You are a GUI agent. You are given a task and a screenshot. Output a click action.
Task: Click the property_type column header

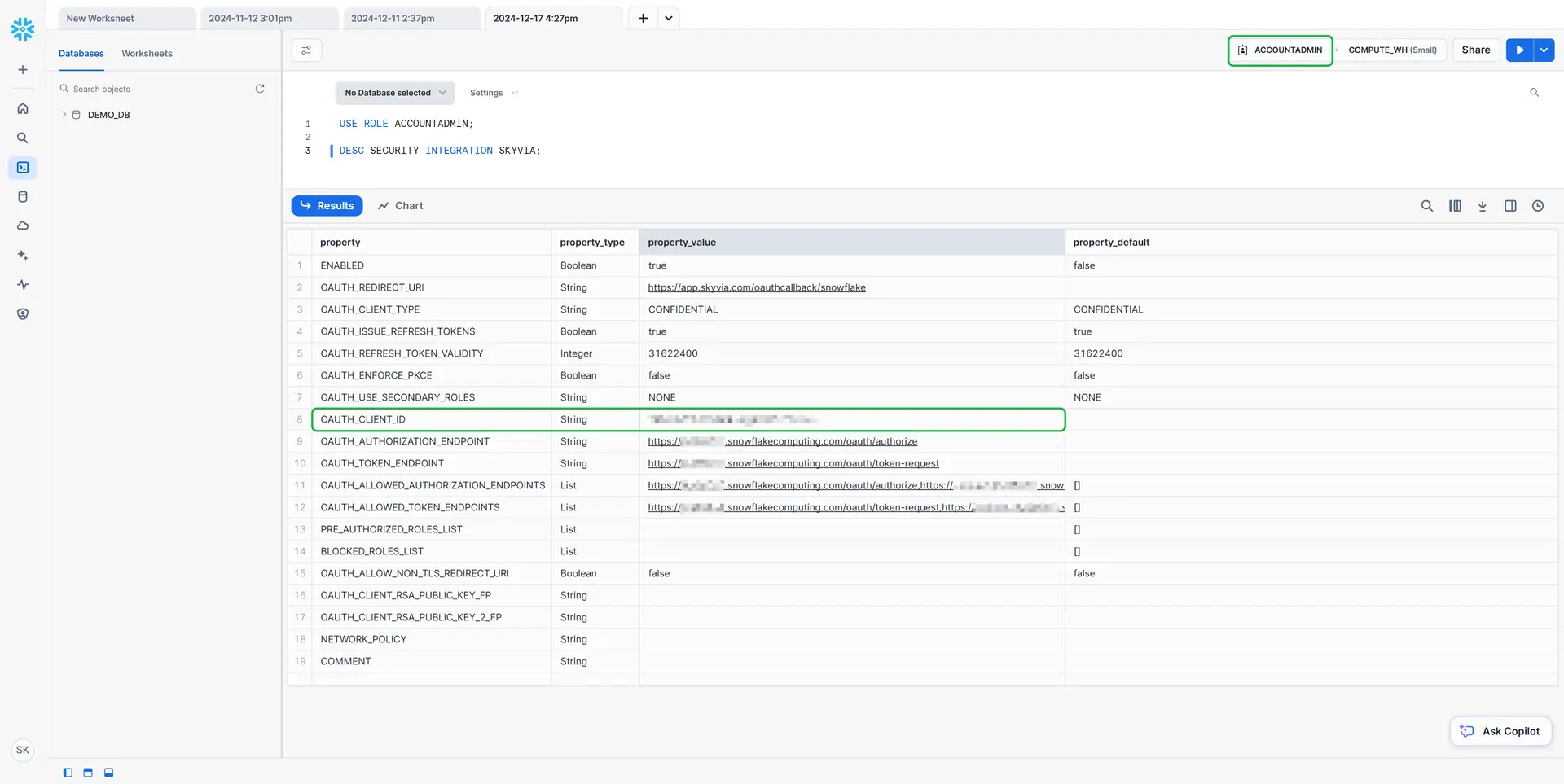595,242
